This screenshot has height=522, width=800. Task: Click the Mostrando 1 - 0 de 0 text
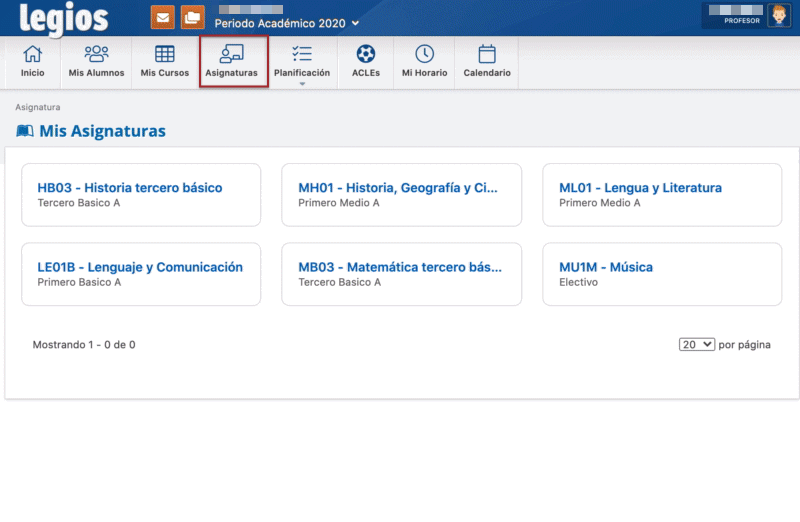coord(84,345)
